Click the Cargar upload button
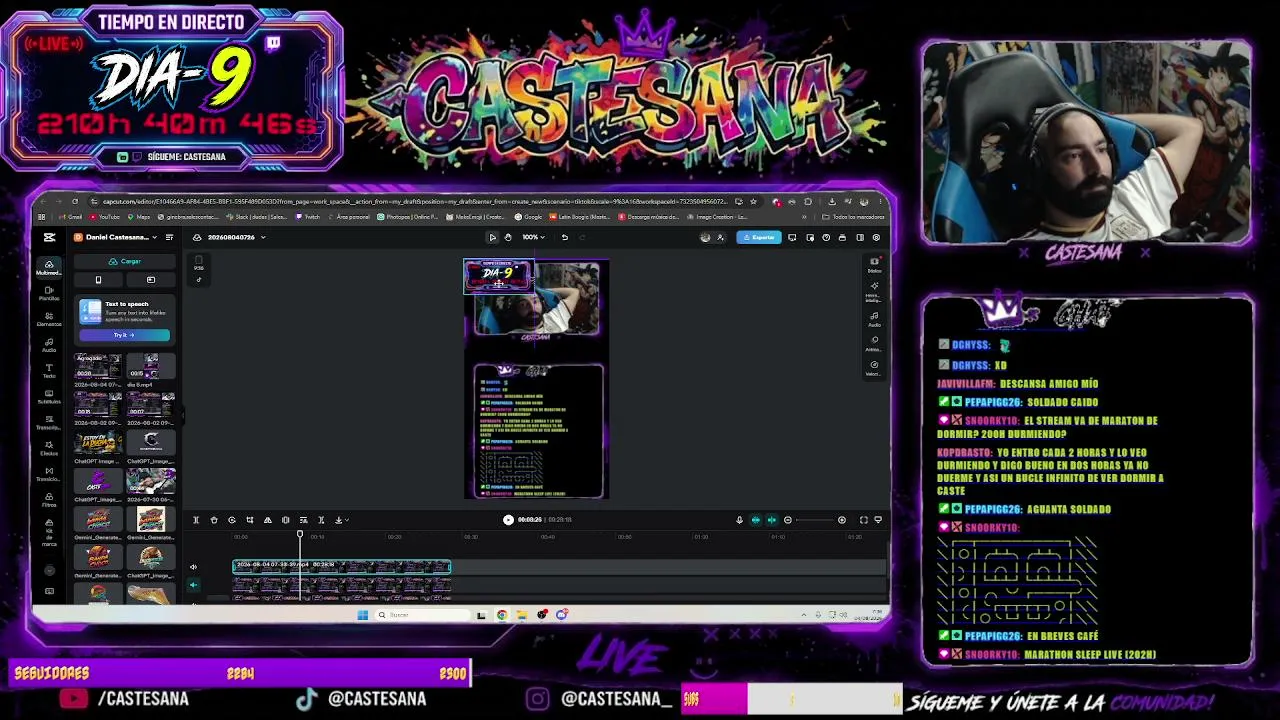 125,261
